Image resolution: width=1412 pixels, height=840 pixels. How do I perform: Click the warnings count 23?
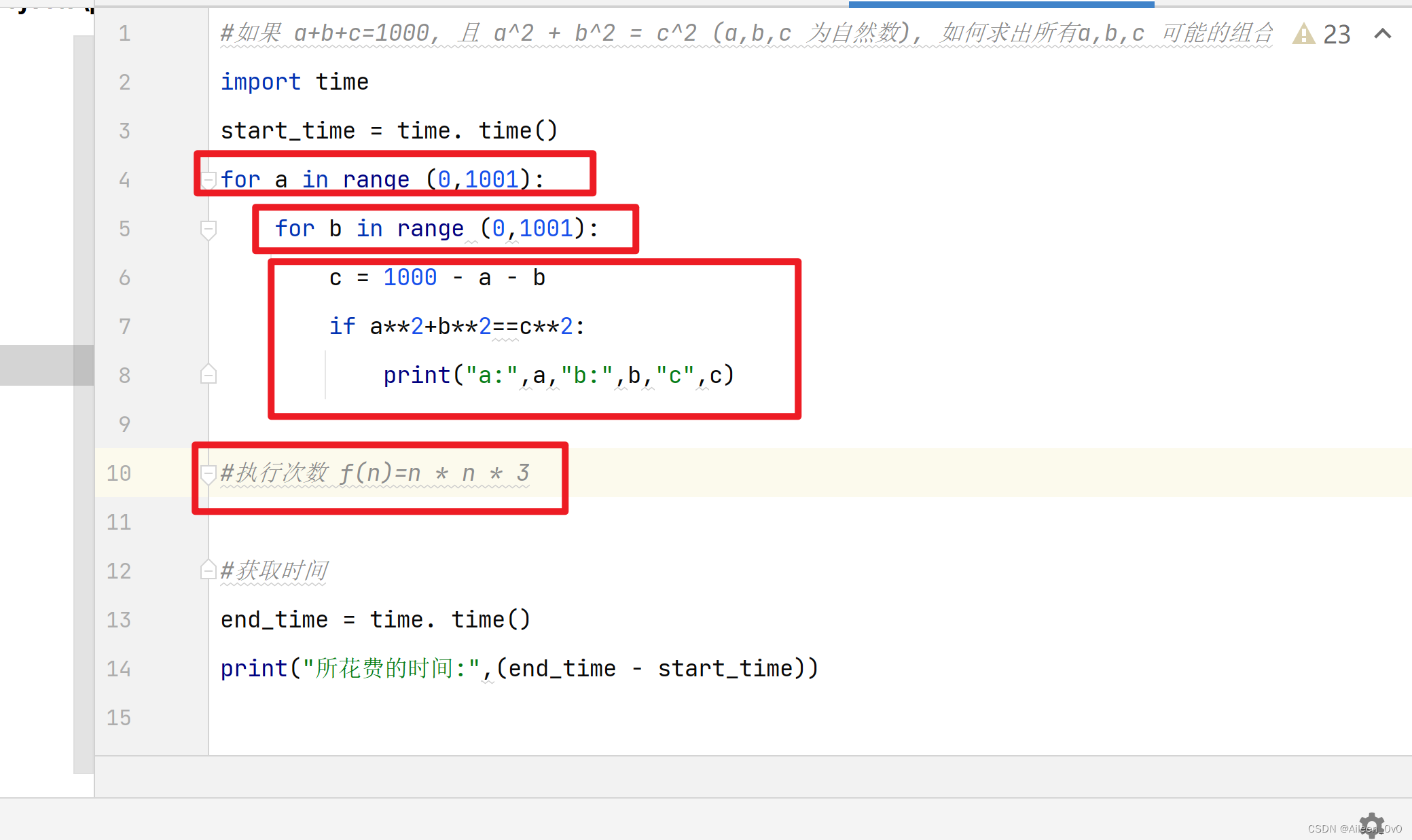pos(1337,34)
